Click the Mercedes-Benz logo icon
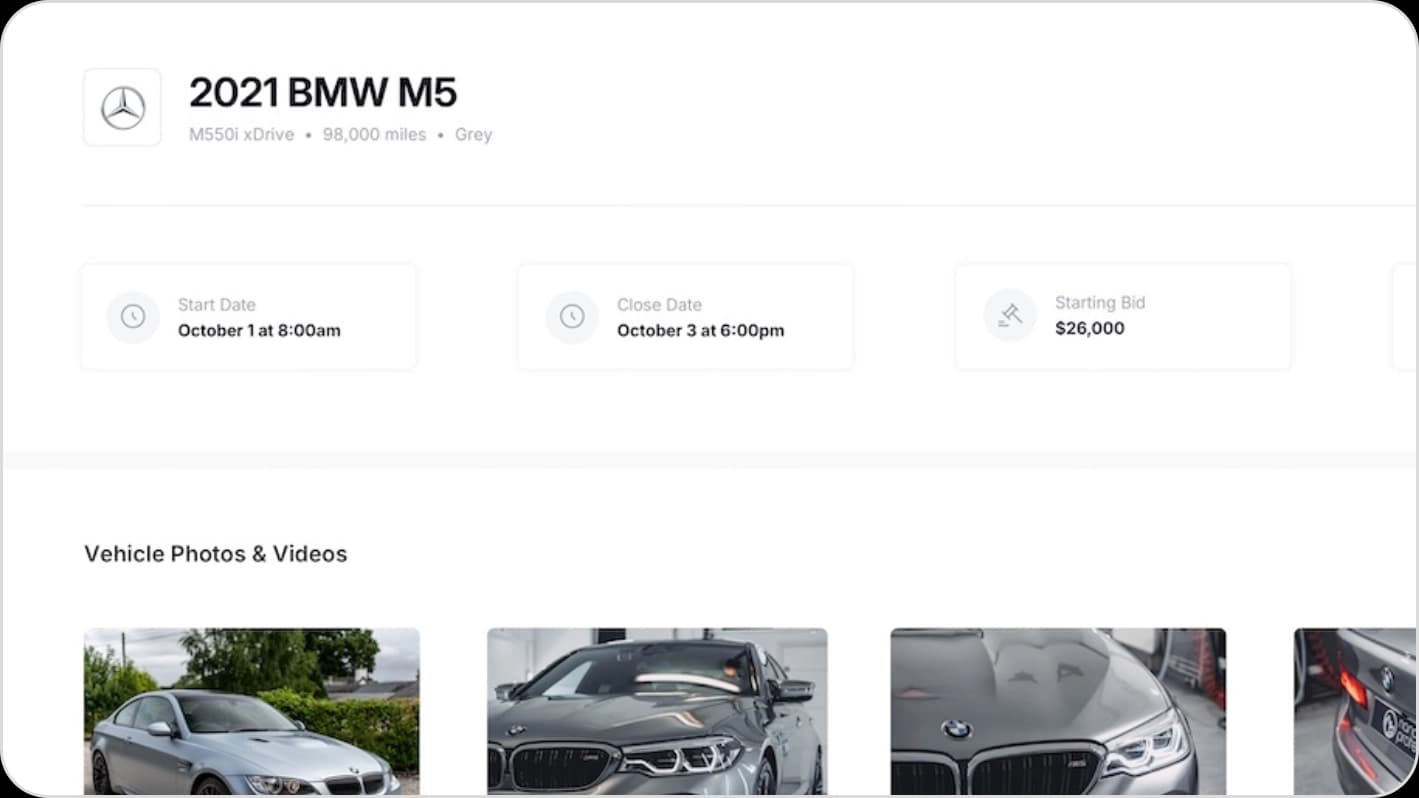 tap(122, 107)
